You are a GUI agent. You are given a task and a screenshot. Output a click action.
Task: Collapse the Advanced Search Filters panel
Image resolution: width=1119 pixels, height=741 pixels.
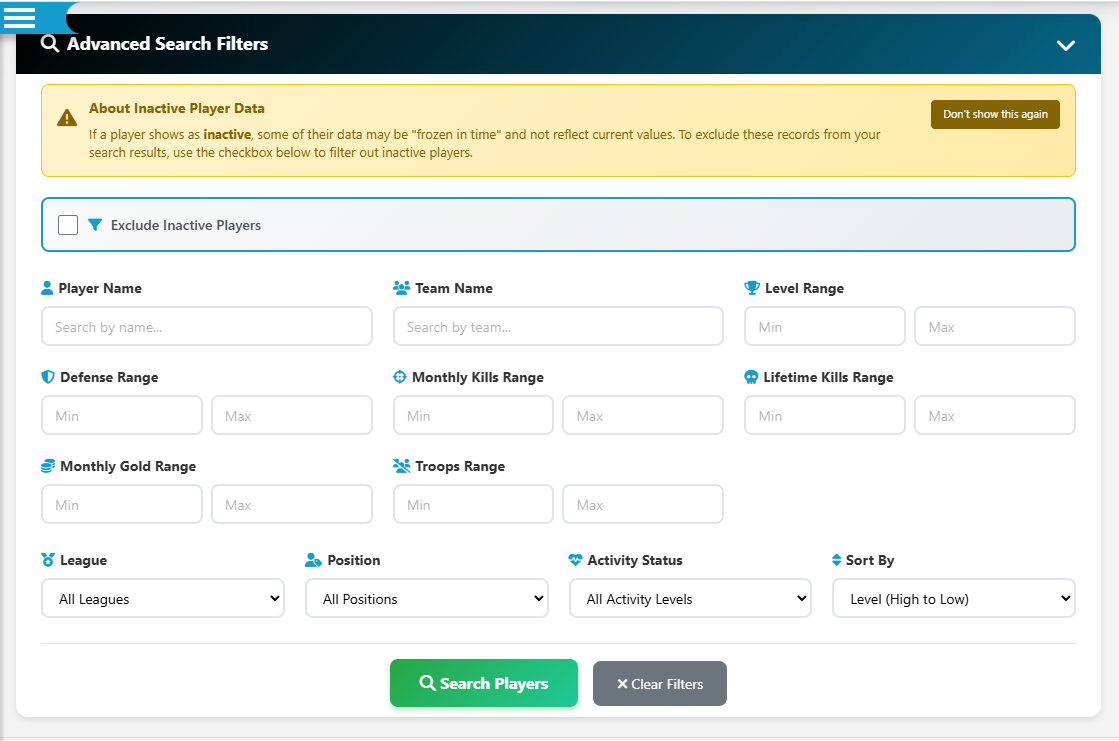tap(1065, 44)
